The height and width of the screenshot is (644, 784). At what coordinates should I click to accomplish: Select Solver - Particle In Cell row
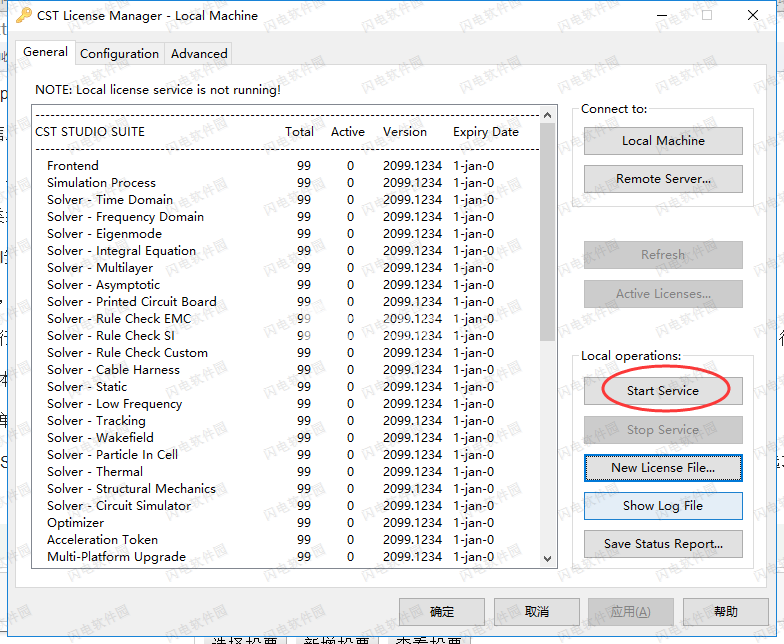pos(270,455)
